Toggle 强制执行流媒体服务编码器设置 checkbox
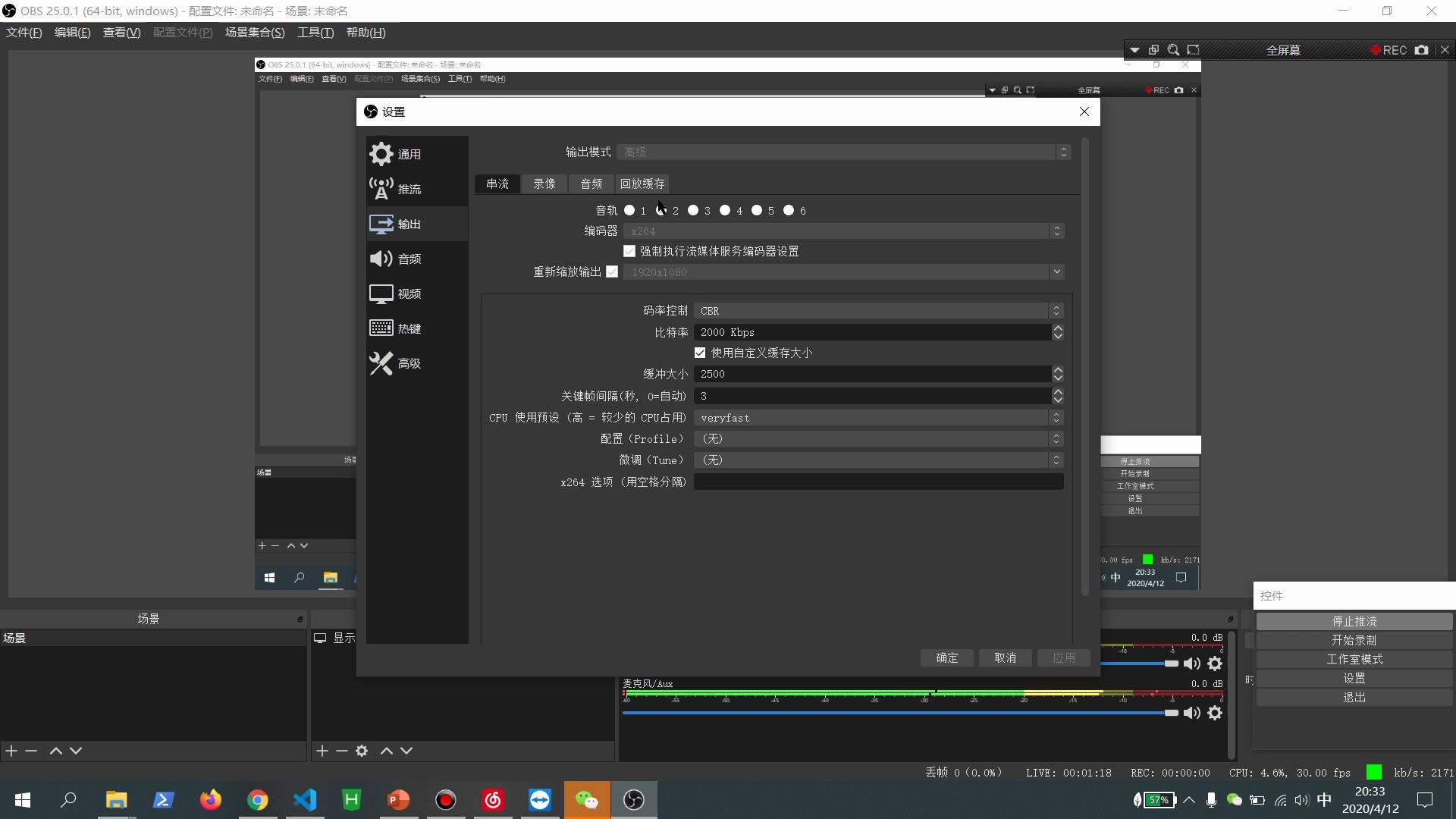This screenshot has width=1456, height=819. (629, 251)
